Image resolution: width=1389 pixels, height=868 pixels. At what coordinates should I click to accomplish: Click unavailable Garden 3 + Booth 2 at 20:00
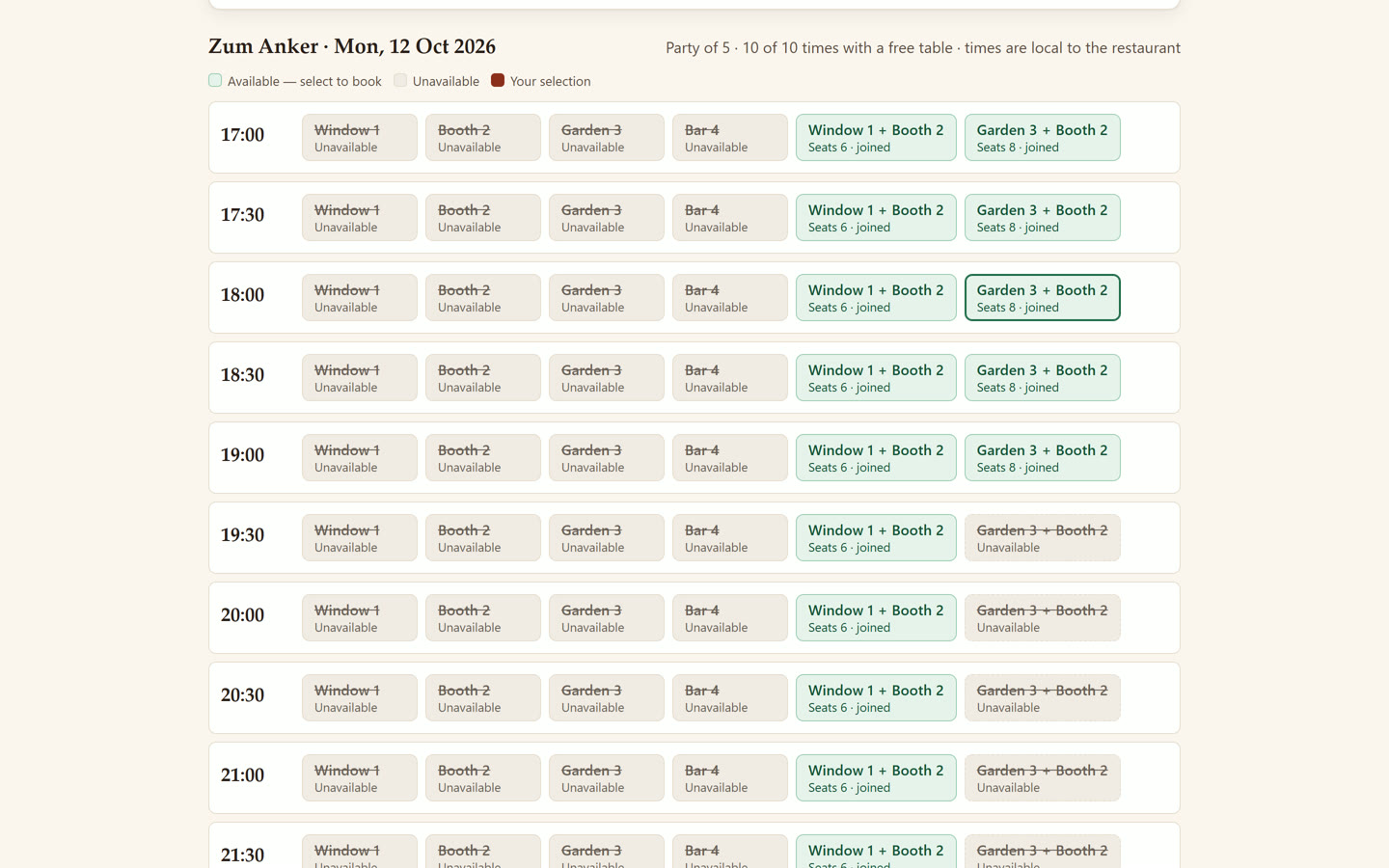(x=1043, y=618)
